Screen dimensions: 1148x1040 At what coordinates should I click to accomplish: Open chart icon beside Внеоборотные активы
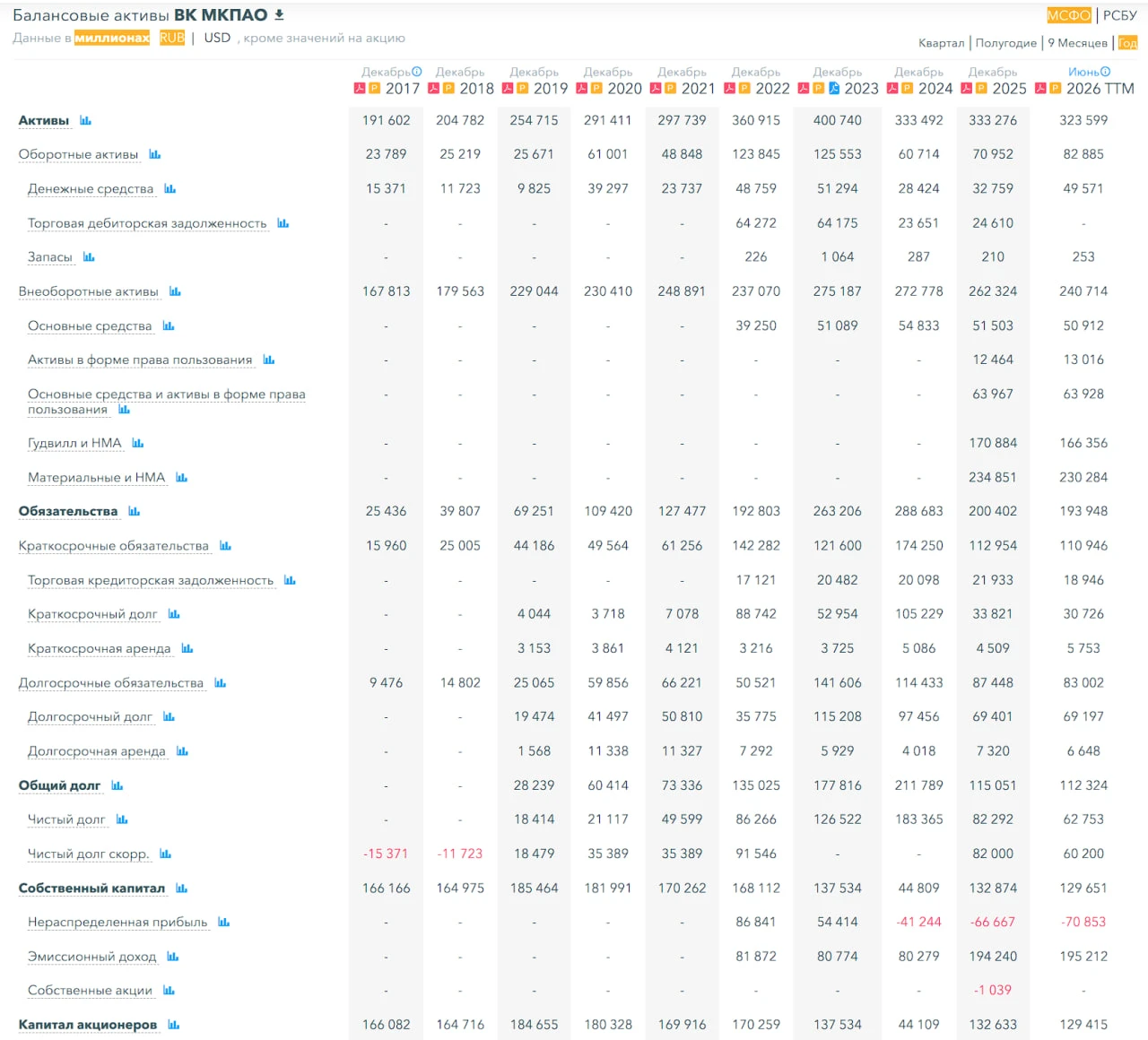(x=175, y=291)
